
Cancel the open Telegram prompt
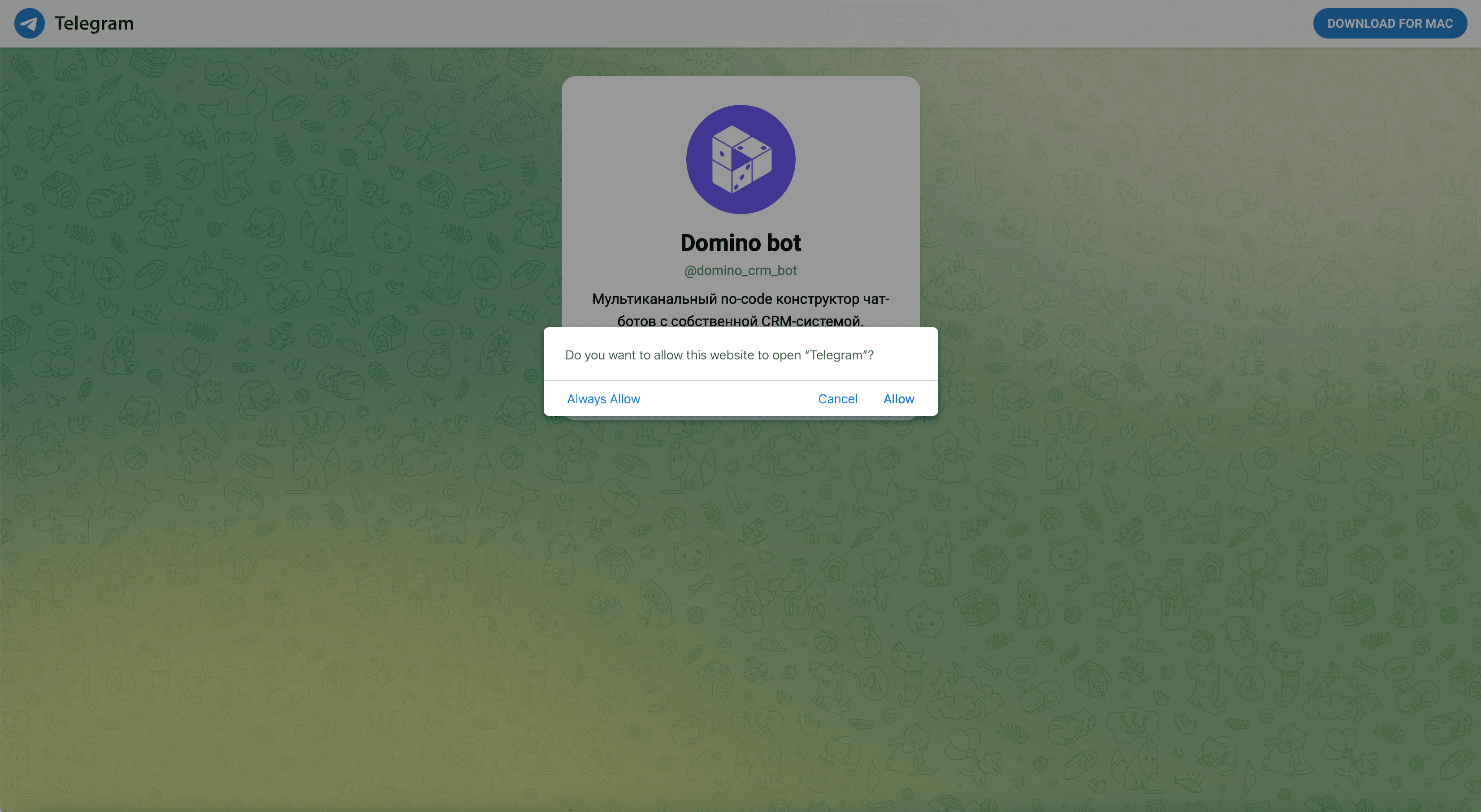pos(838,399)
